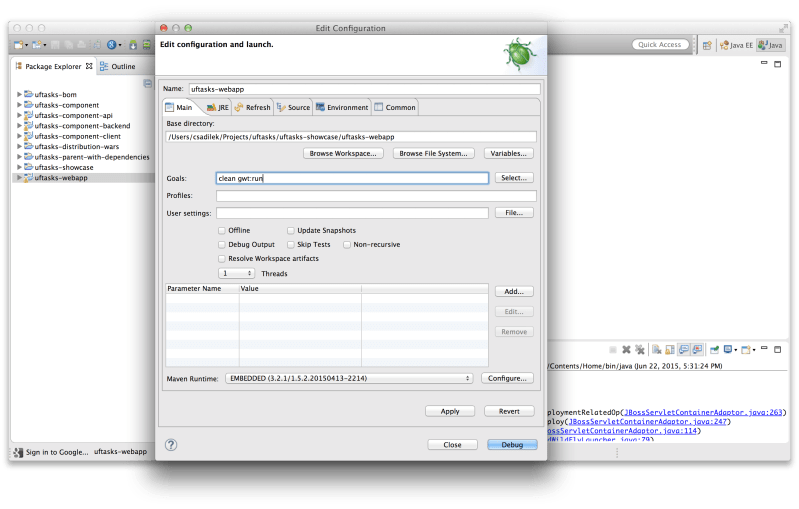Image resolution: width=799 pixels, height=509 pixels.
Task: Click the Apply button
Action: point(450,411)
